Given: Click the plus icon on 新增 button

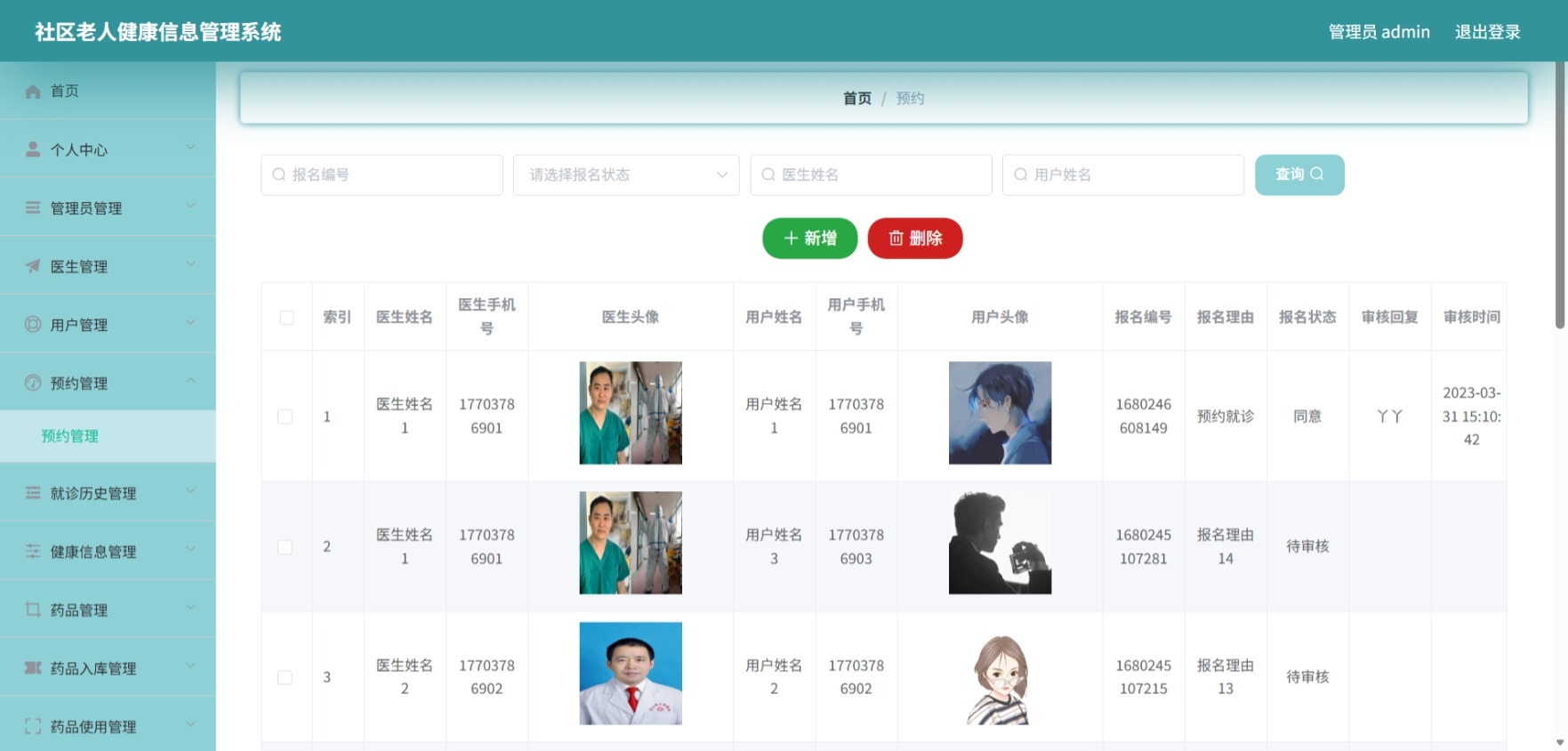Looking at the screenshot, I should tap(791, 238).
